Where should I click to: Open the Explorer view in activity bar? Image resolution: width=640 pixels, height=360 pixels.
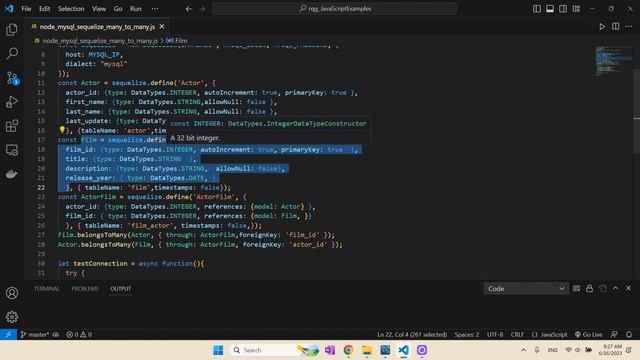click(12, 29)
